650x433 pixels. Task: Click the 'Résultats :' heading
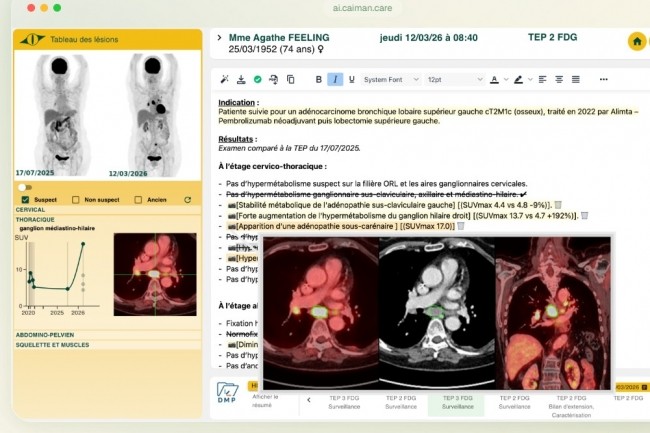coord(238,139)
